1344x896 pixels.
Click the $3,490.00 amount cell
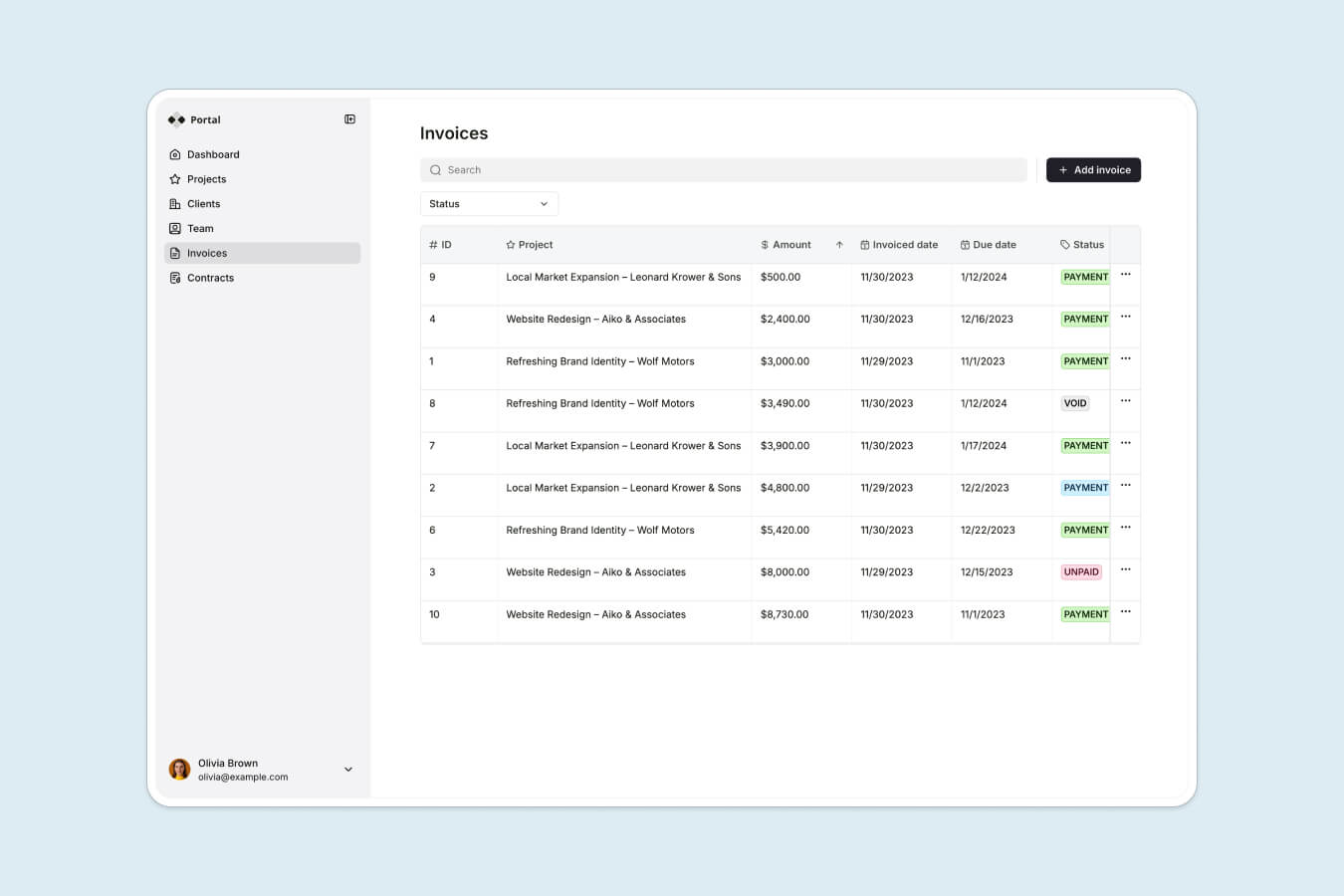pos(785,403)
